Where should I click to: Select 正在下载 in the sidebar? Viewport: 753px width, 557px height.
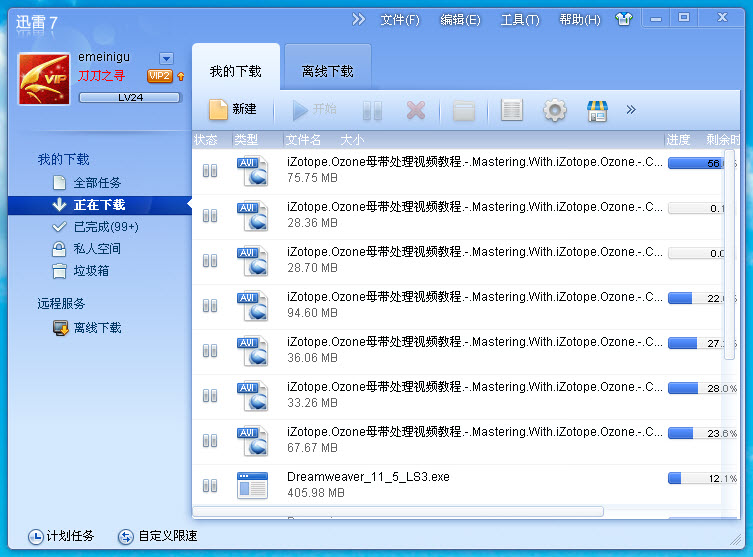click(99, 205)
